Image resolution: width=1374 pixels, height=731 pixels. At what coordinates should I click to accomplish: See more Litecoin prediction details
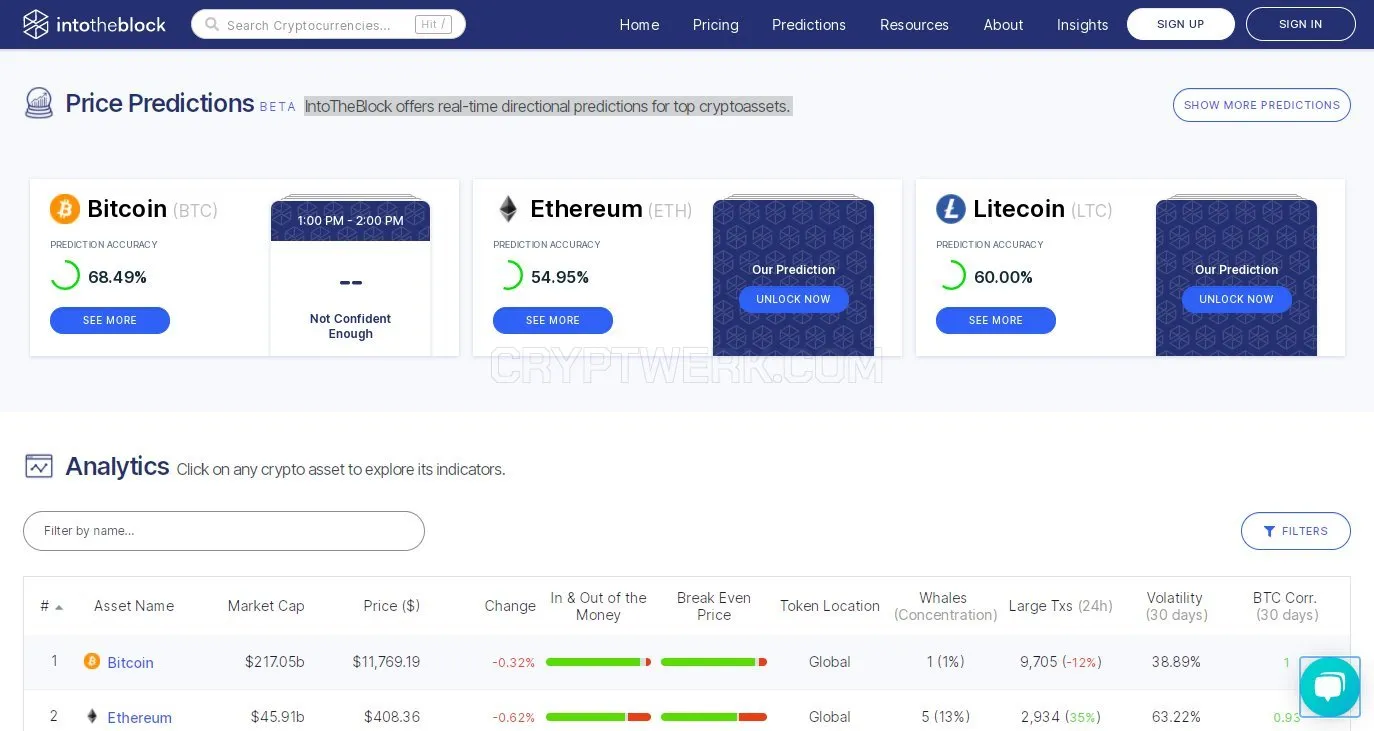[996, 320]
